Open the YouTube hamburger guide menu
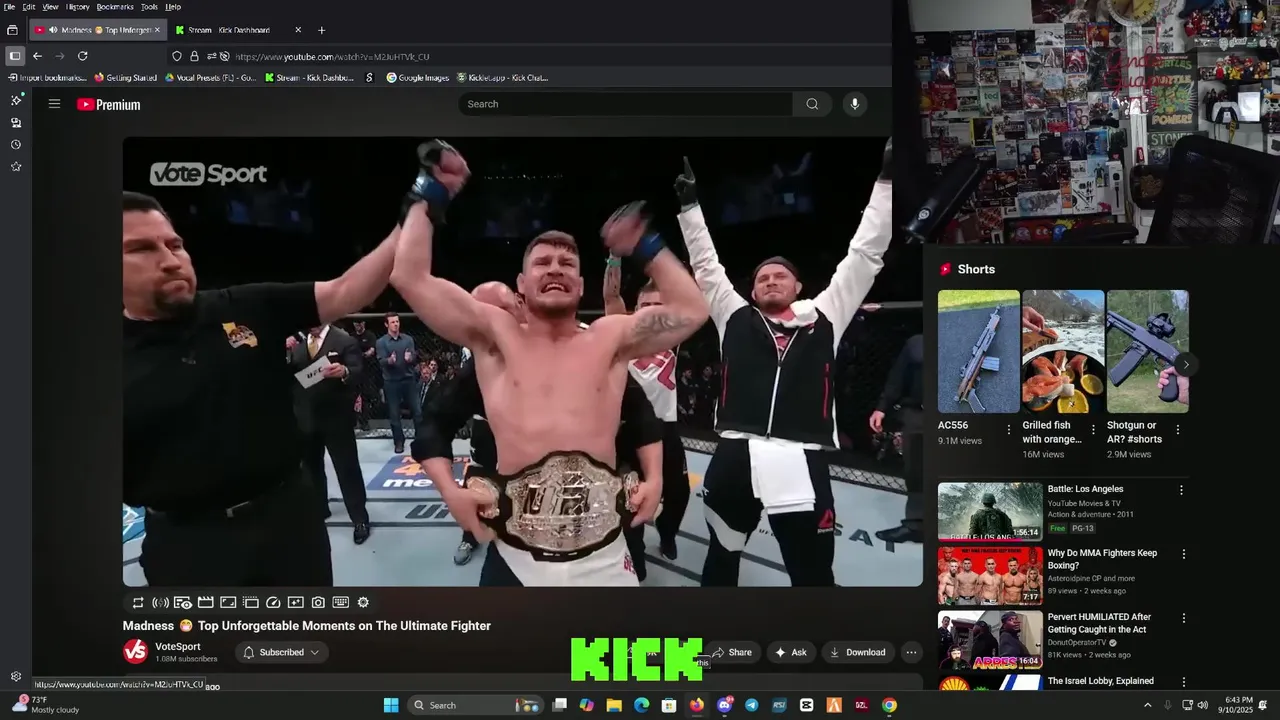The height and width of the screenshot is (720, 1280). coord(54,104)
